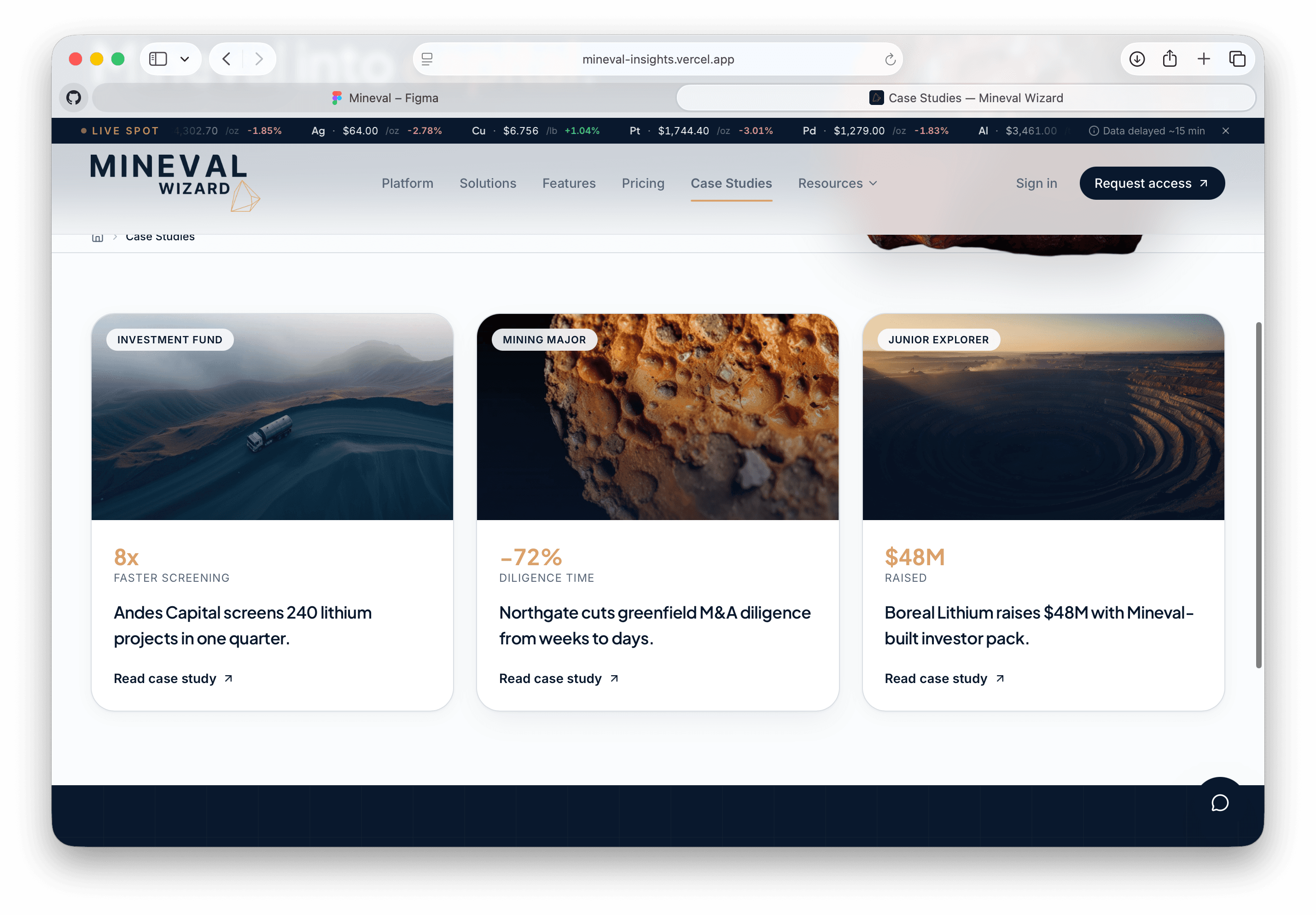Open the chat bubble icon
Image resolution: width=1316 pixels, height=915 pixels.
point(1220,803)
